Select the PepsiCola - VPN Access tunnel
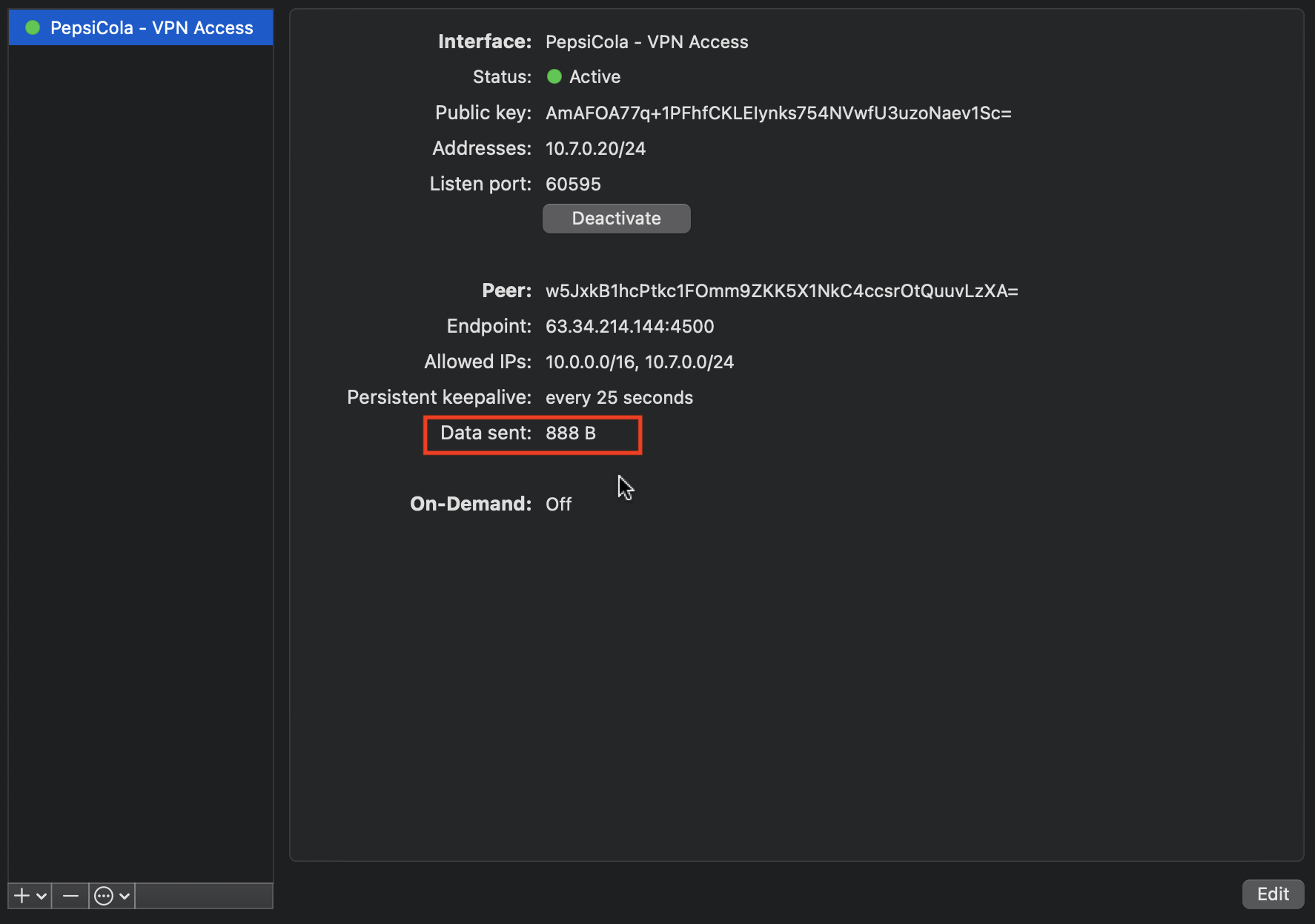The image size is (1315, 924). point(151,28)
